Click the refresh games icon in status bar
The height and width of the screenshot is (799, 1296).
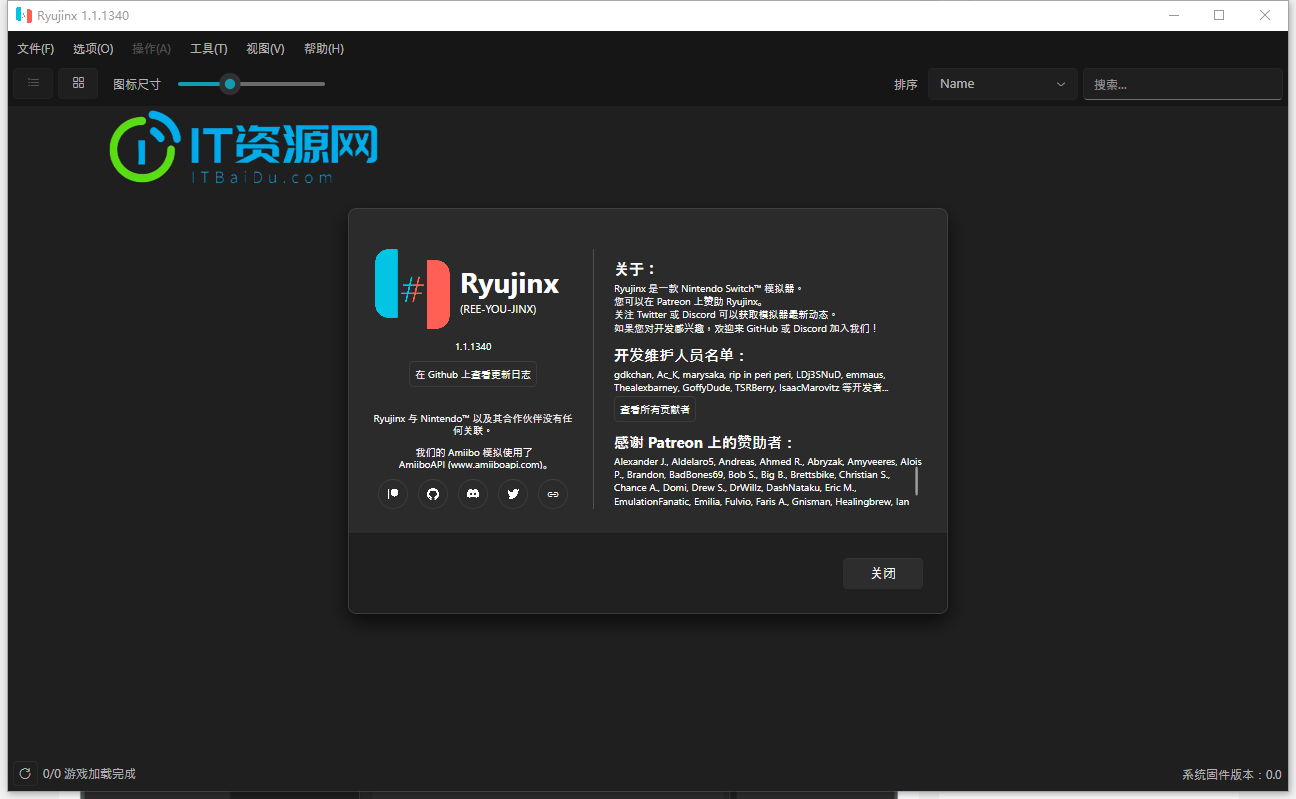tap(25, 774)
